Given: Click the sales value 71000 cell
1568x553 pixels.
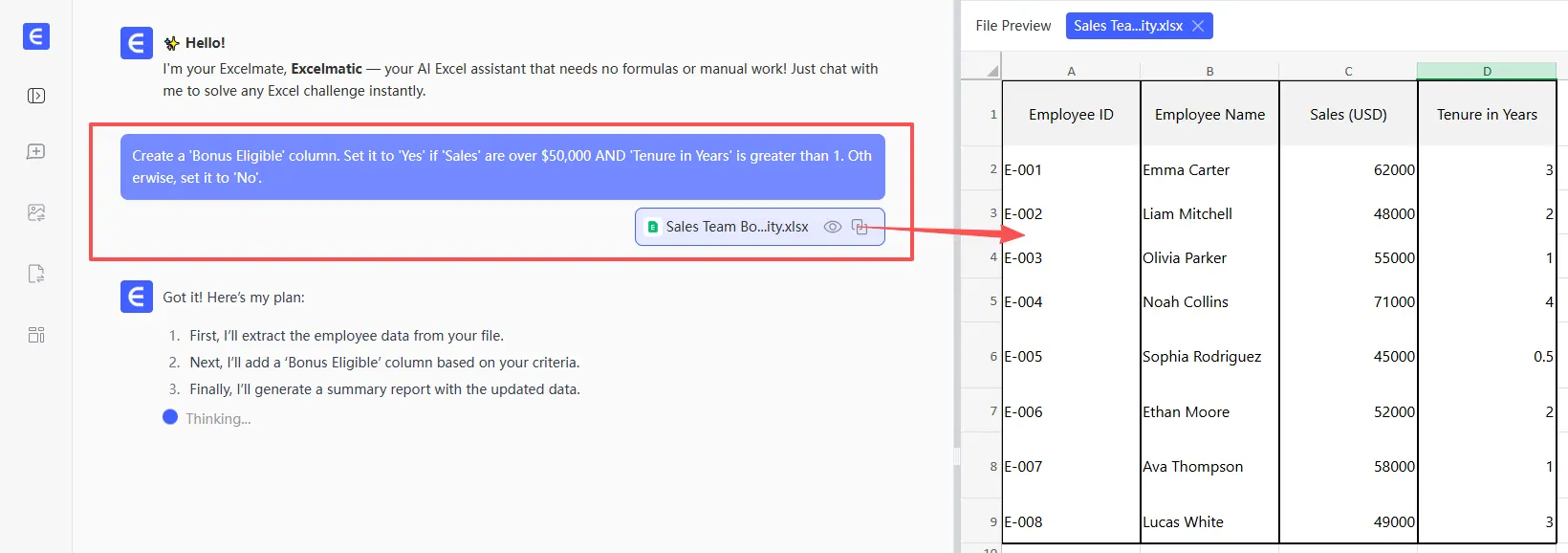Looking at the screenshot, I should pos(1348,301).
